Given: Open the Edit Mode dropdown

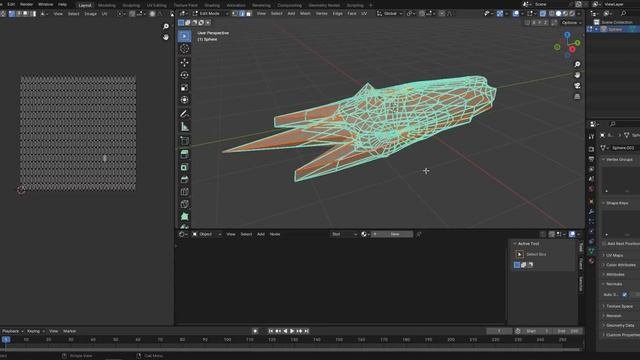Looking at the screenshot, I should (x=210, y=13).
